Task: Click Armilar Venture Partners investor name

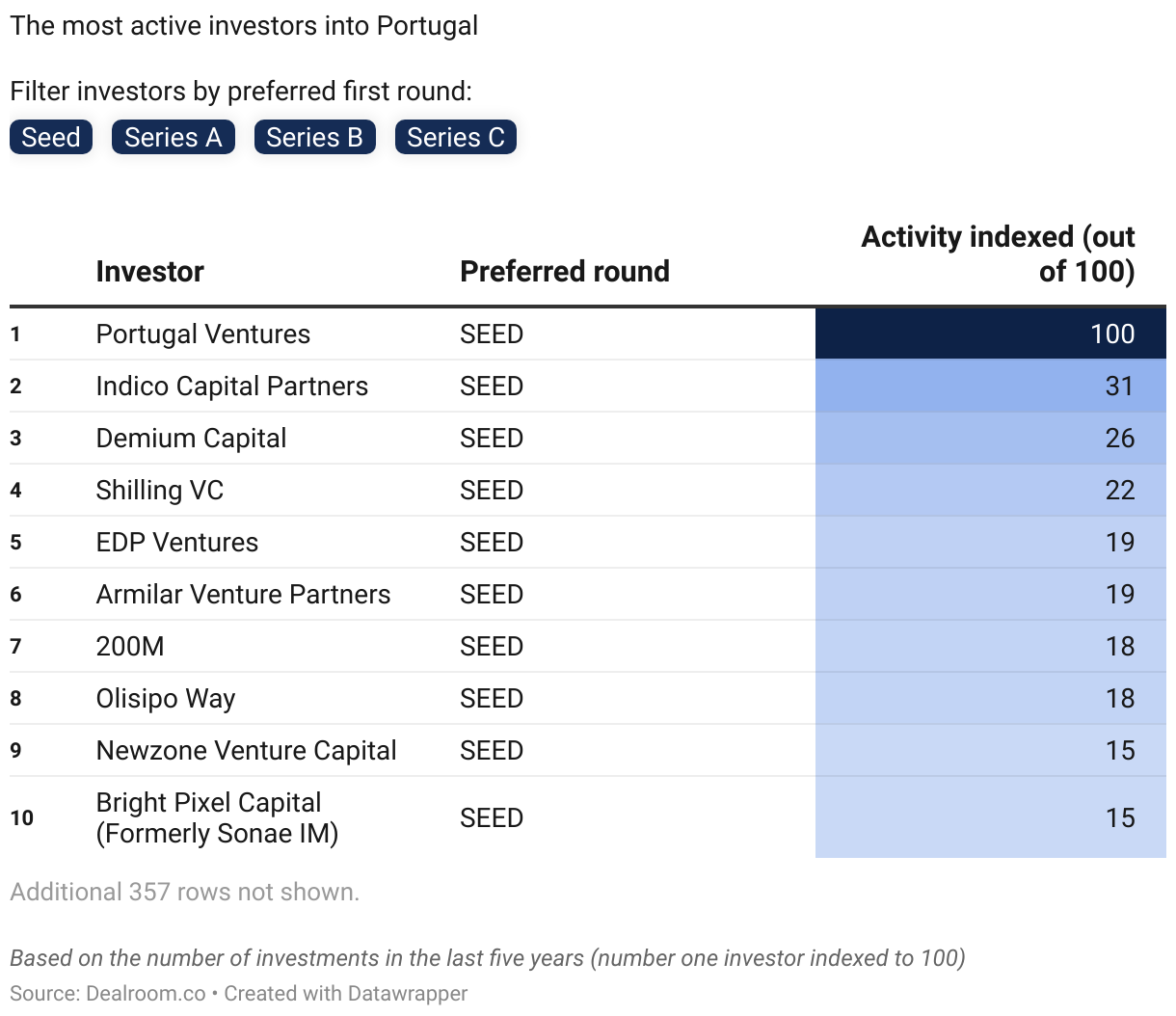Action: point(243,595)
